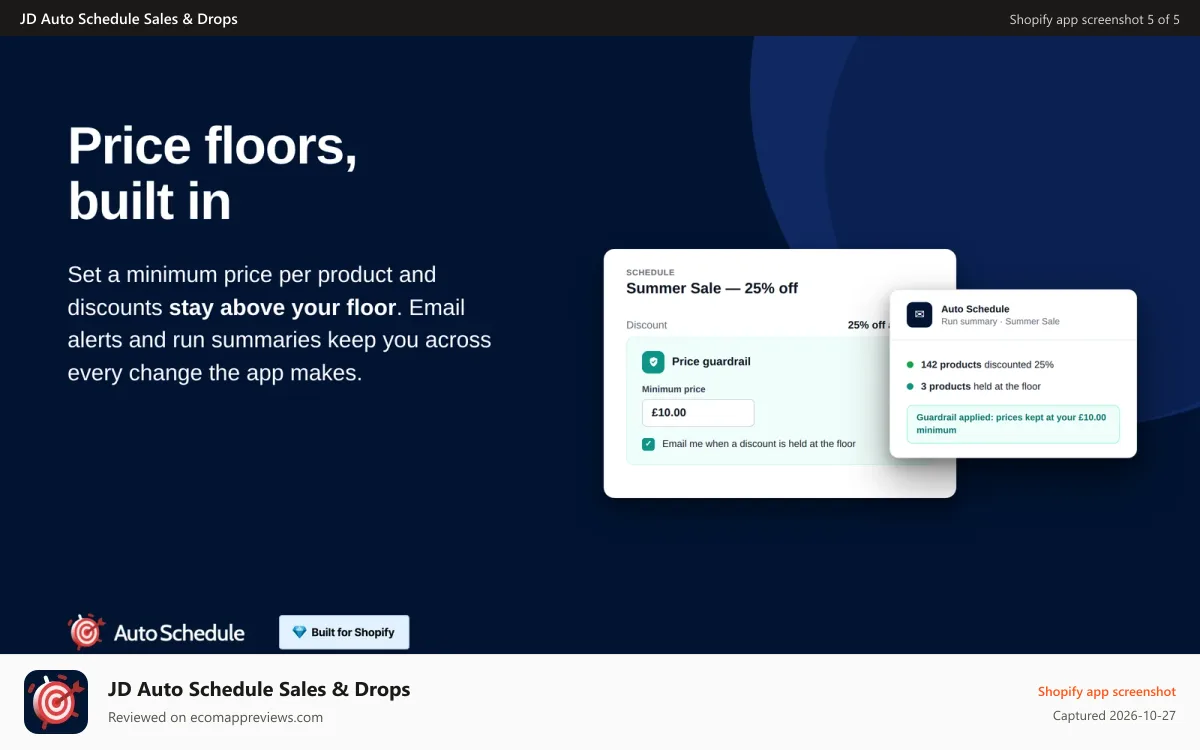Click the Discount label in schedule card
Viewport: 1200px width, 750px height.
click(646, 325)
